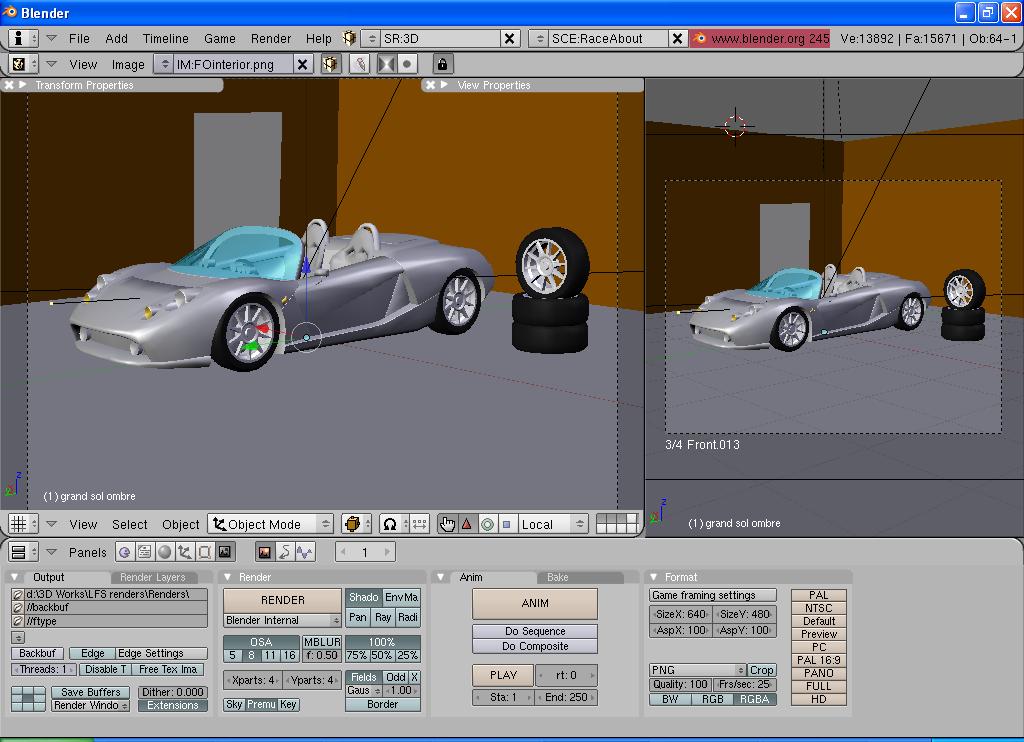The height and width of the screenshot is (742, 1024).
Task: Open the Shading context buttons
Action: tap(165, 552)
